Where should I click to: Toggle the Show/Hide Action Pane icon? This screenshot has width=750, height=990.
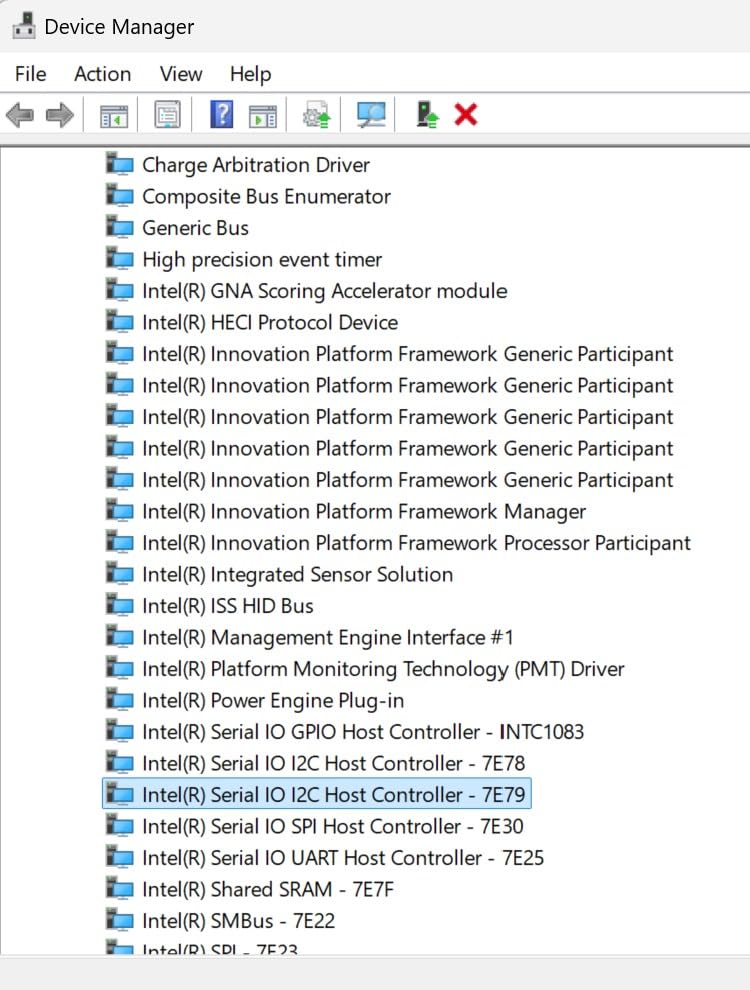click(263, 115)
